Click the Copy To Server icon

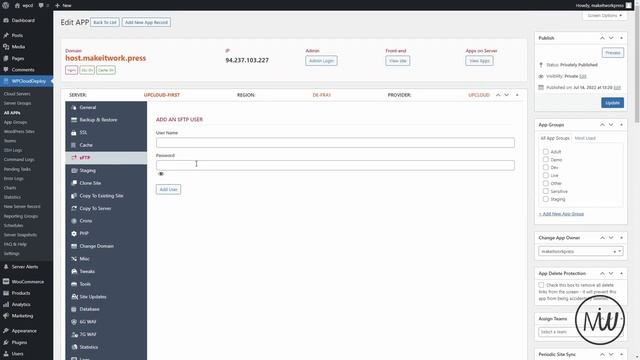74,208
